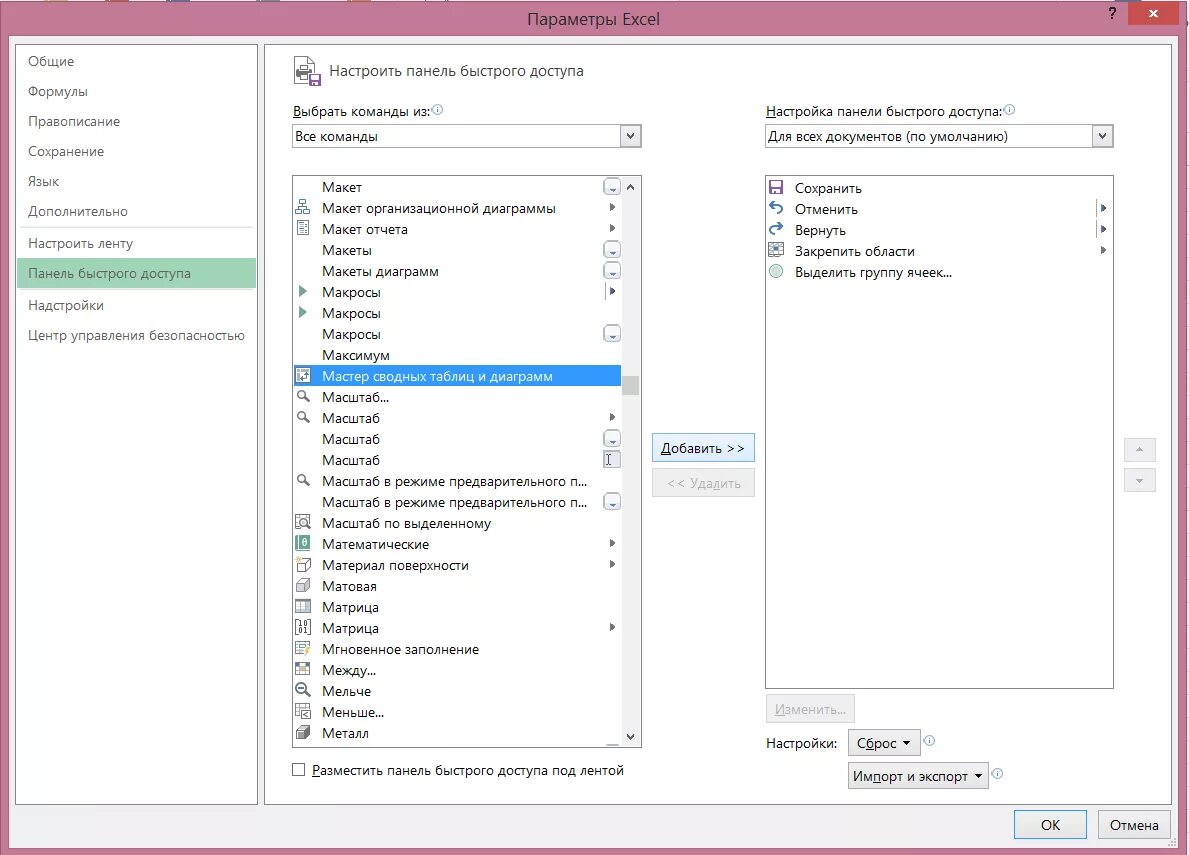Click the move-down arrow button
This screenshot has height=855, width=1189.
pos(1139,481)
